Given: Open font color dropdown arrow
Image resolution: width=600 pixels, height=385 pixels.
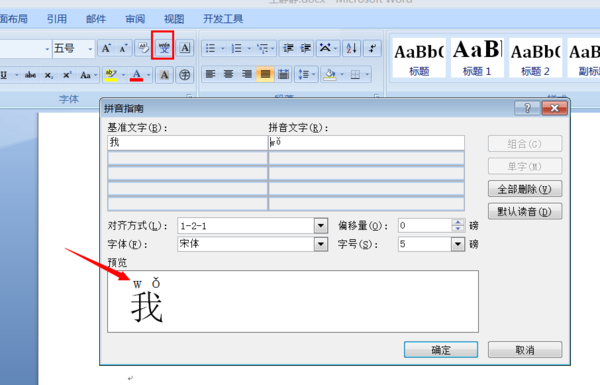Looking at the screenshot, I should tap(148, 75).
